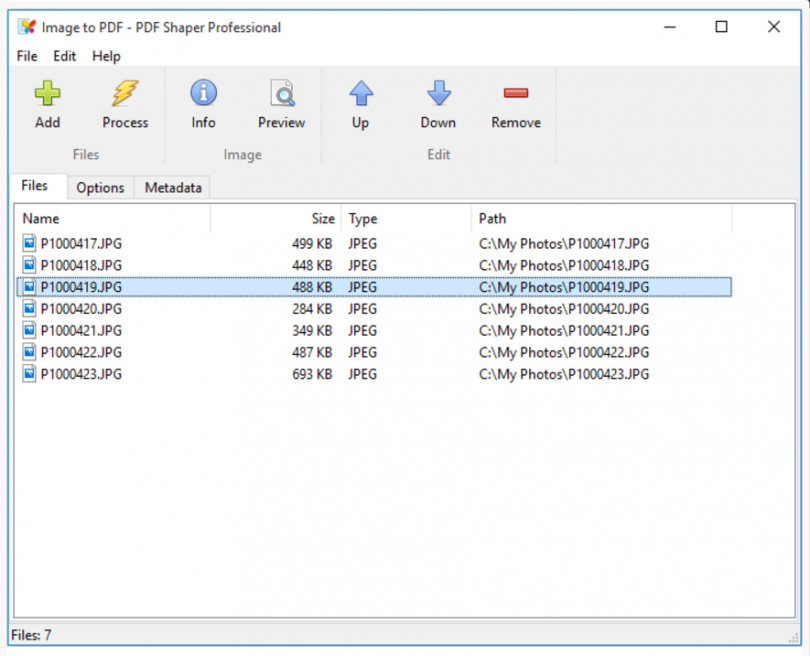Click the 499 KB size cell
The image size is (810, 656).
click(x=312, y=243)
